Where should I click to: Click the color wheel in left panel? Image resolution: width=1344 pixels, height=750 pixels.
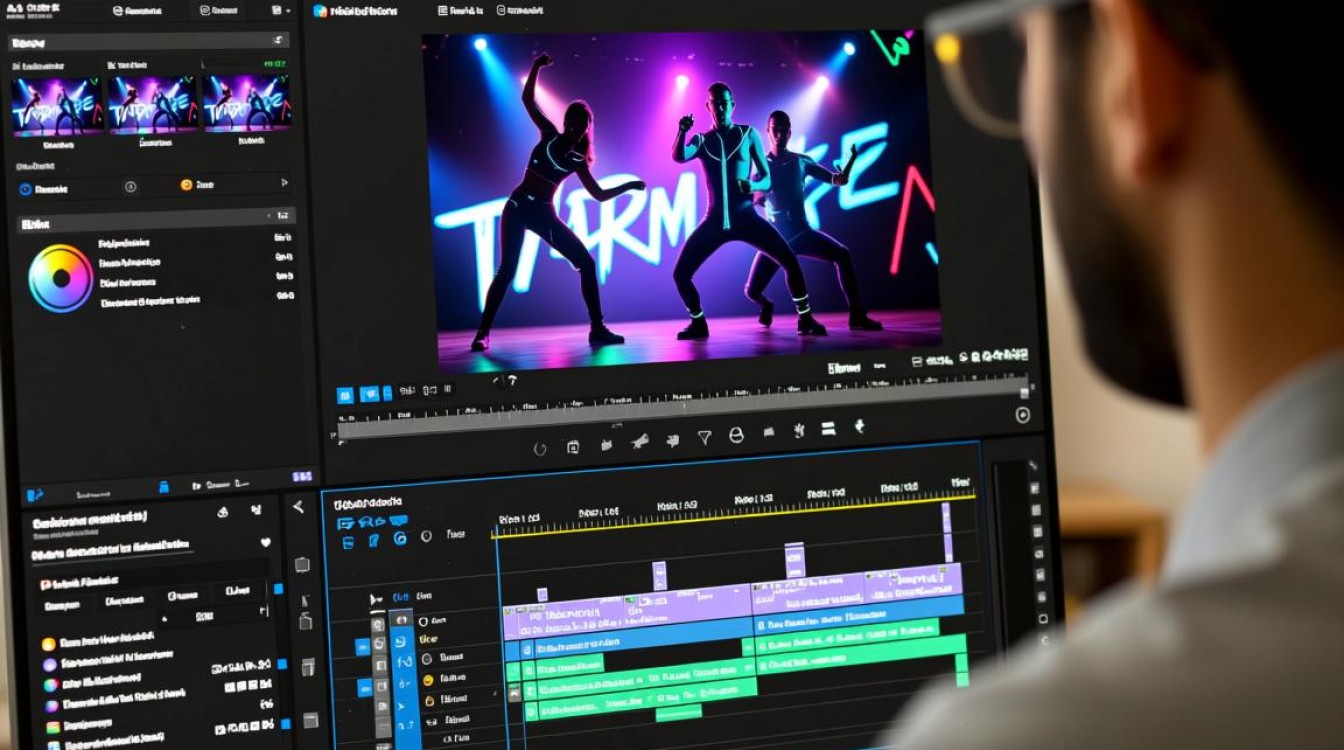coord(60,278)
